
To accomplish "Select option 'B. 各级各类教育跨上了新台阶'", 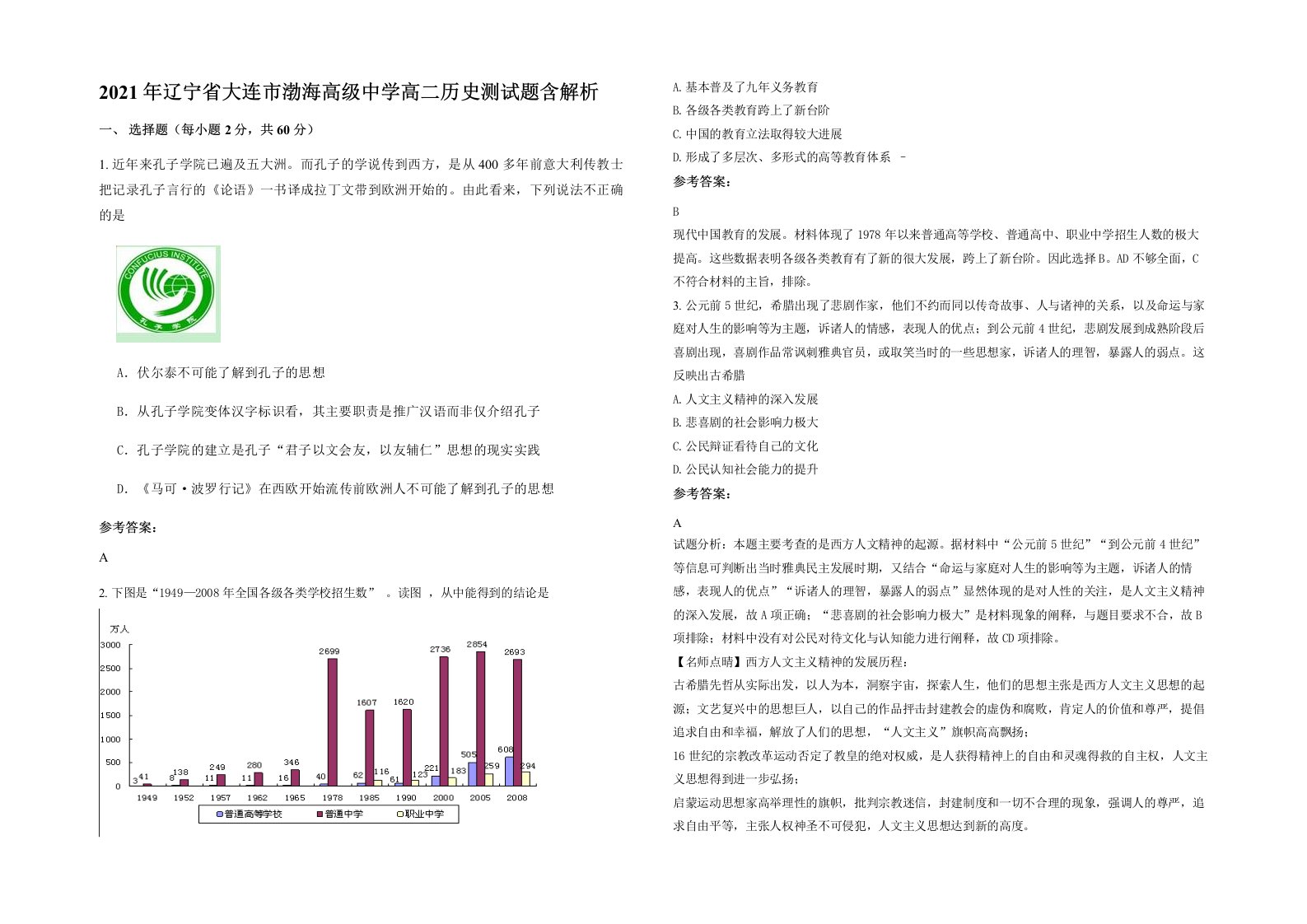I will (751, 110).
